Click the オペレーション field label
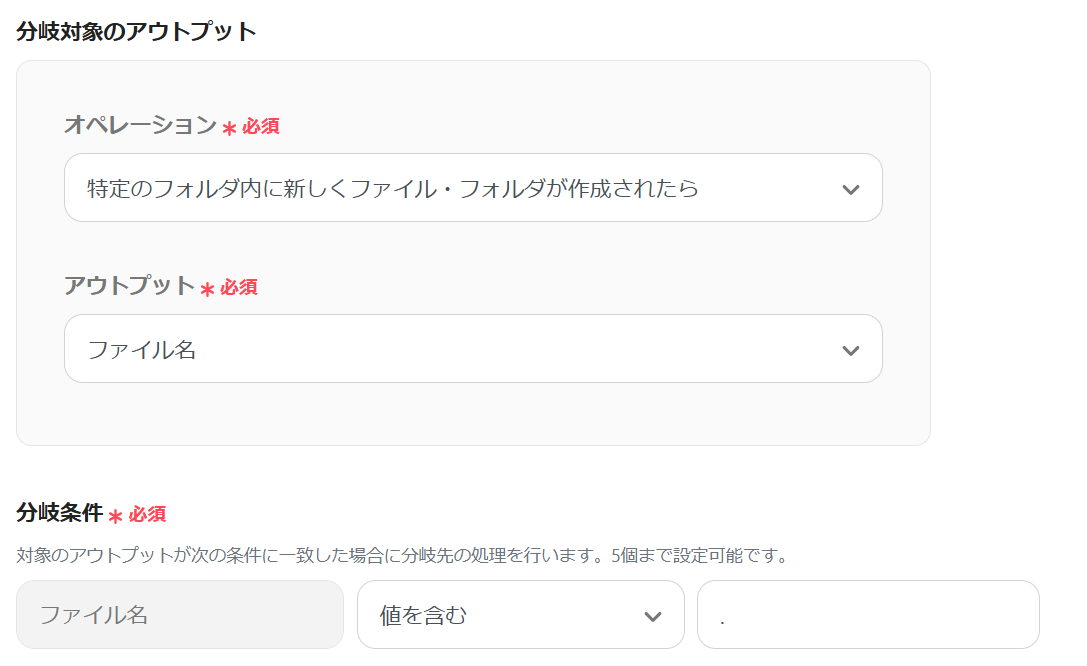The height and width of the screenshot is (666, 1087). 140,125
